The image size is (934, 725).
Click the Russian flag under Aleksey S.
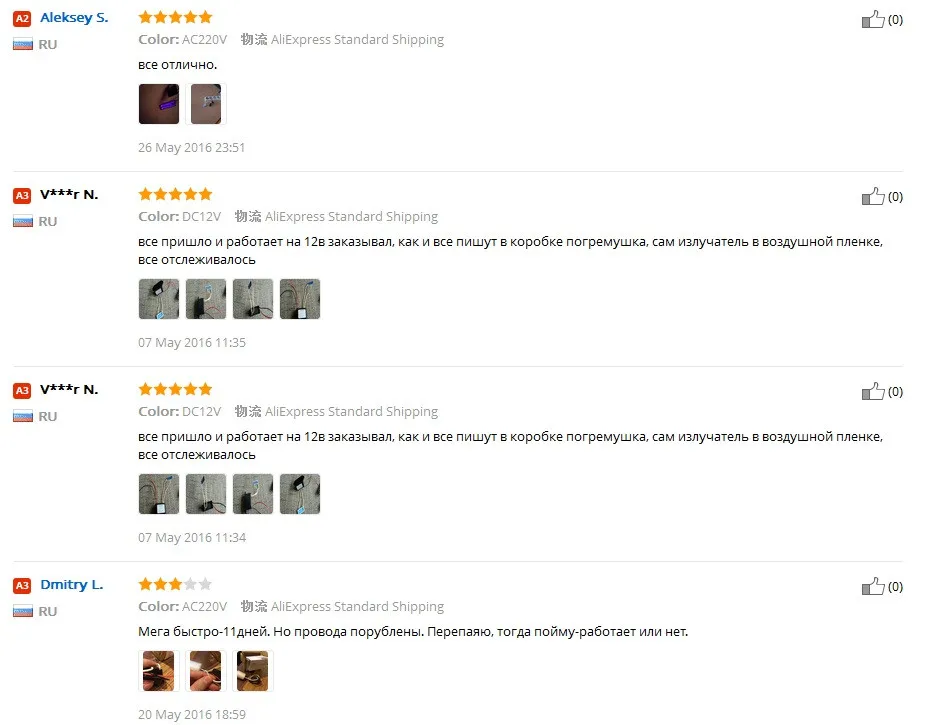point(23,44)
